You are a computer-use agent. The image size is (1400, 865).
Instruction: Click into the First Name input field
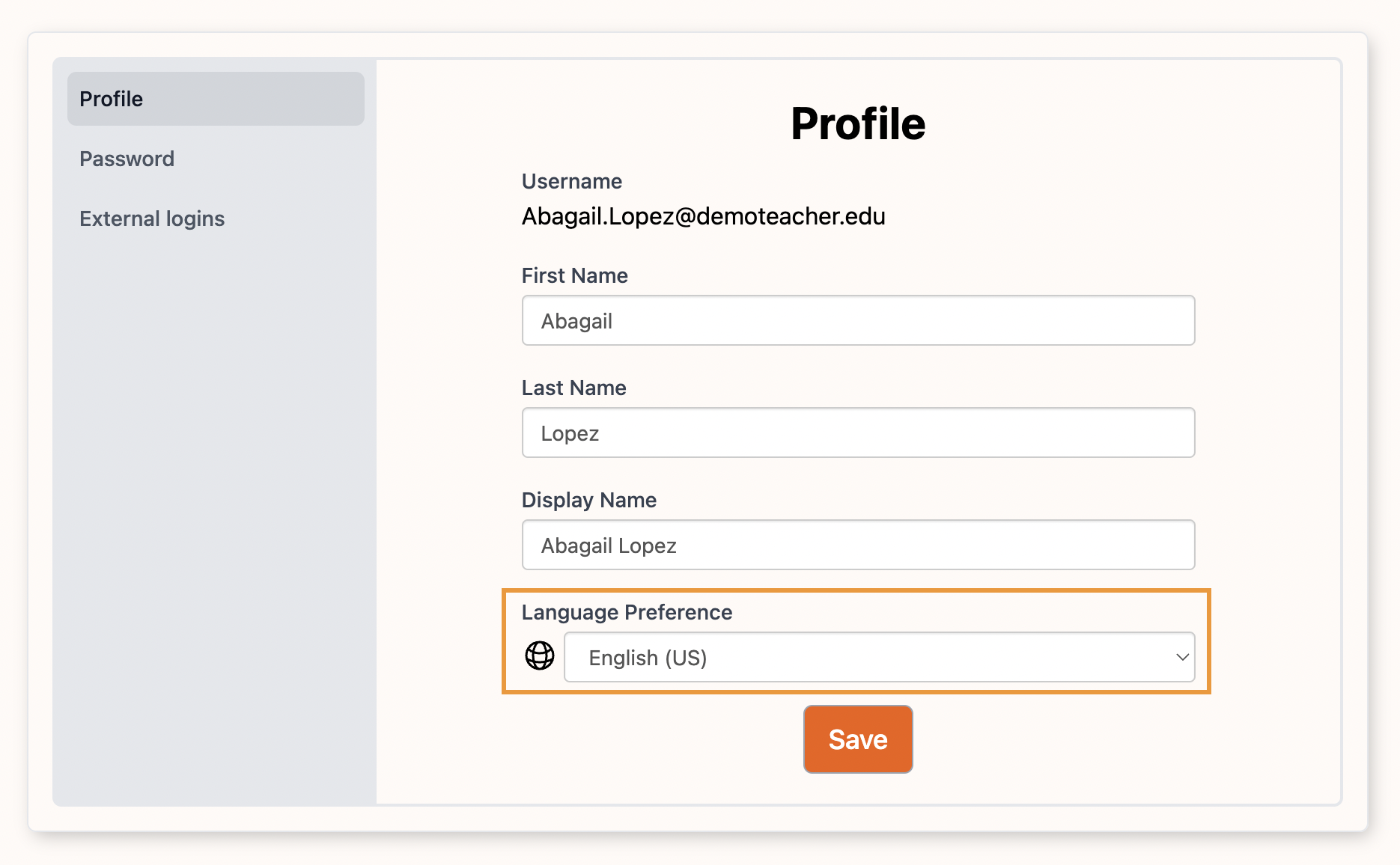(x=858, y=320)
